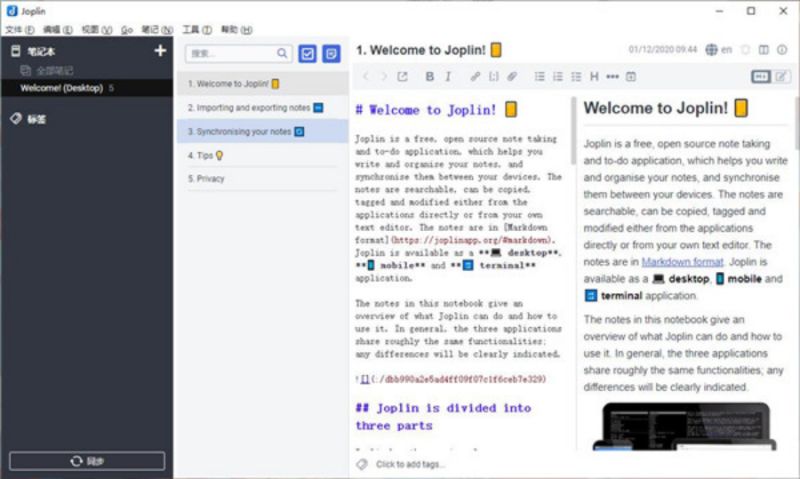Open the Go menu
Screen dimensions: 800x479
[127, 30]
